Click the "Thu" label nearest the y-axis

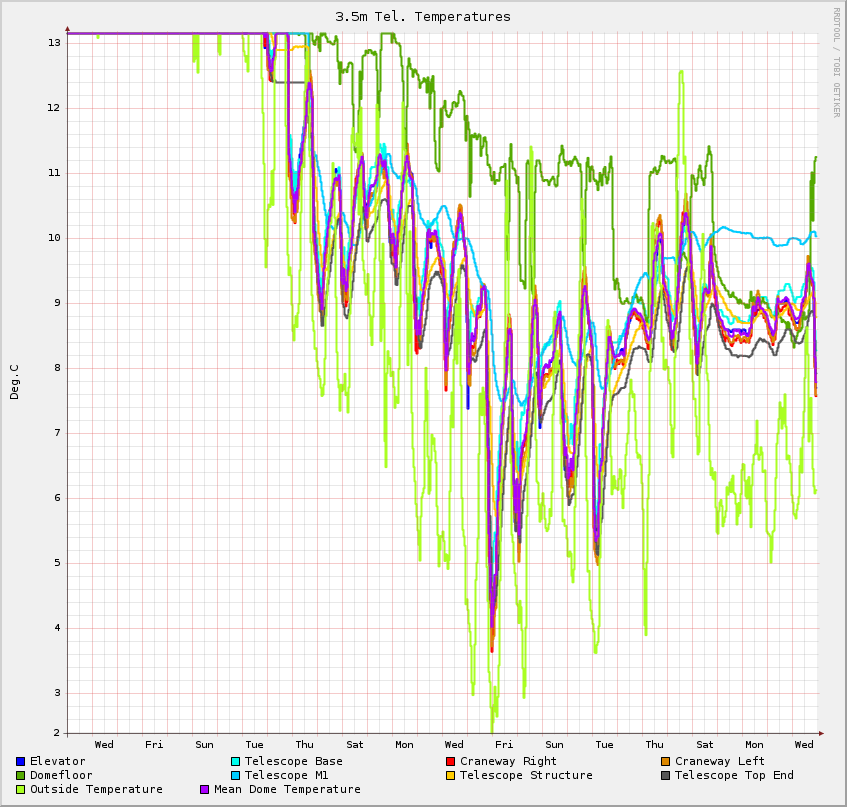pos(304,744)
